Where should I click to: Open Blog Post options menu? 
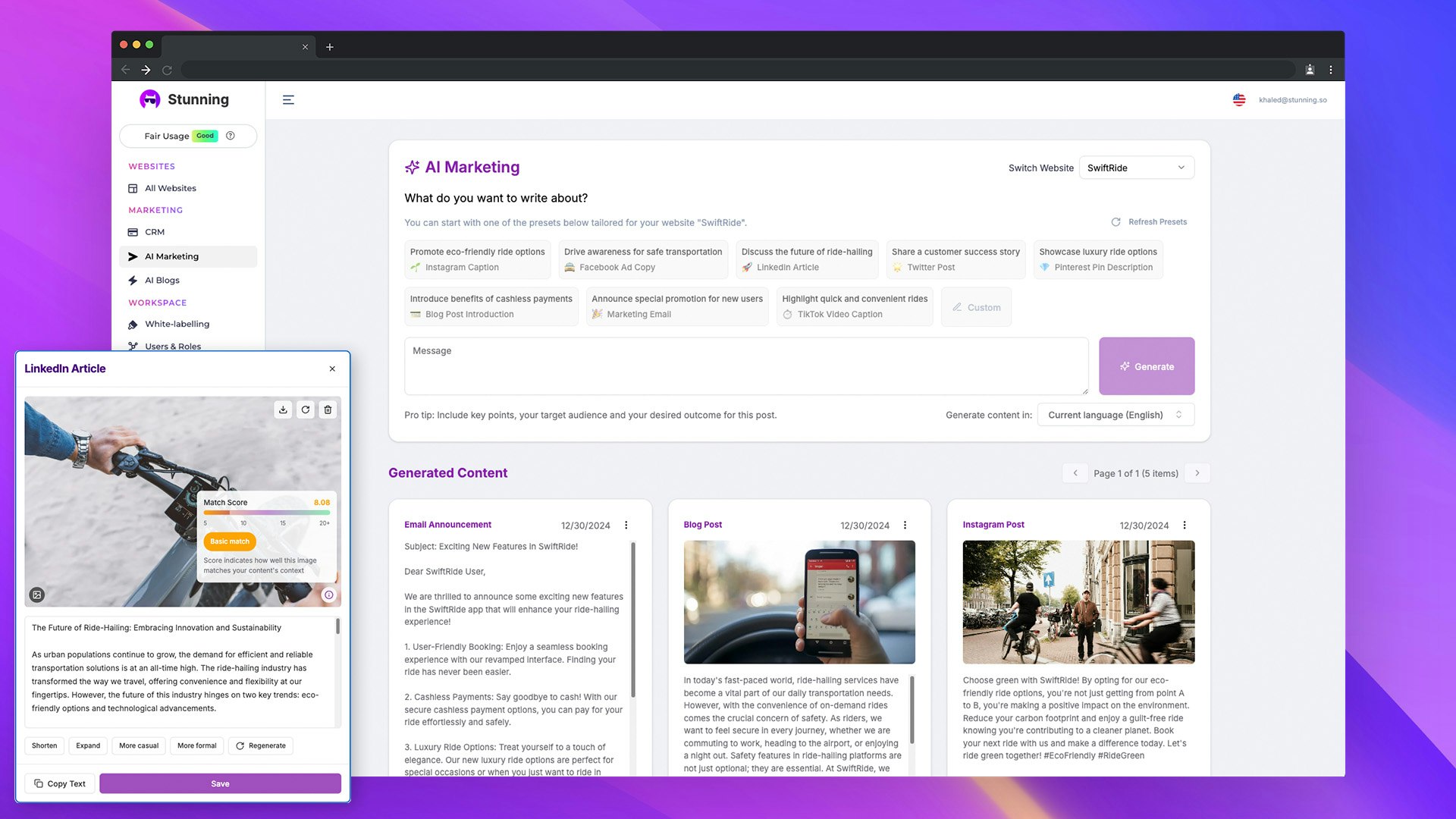pos(905,525)
